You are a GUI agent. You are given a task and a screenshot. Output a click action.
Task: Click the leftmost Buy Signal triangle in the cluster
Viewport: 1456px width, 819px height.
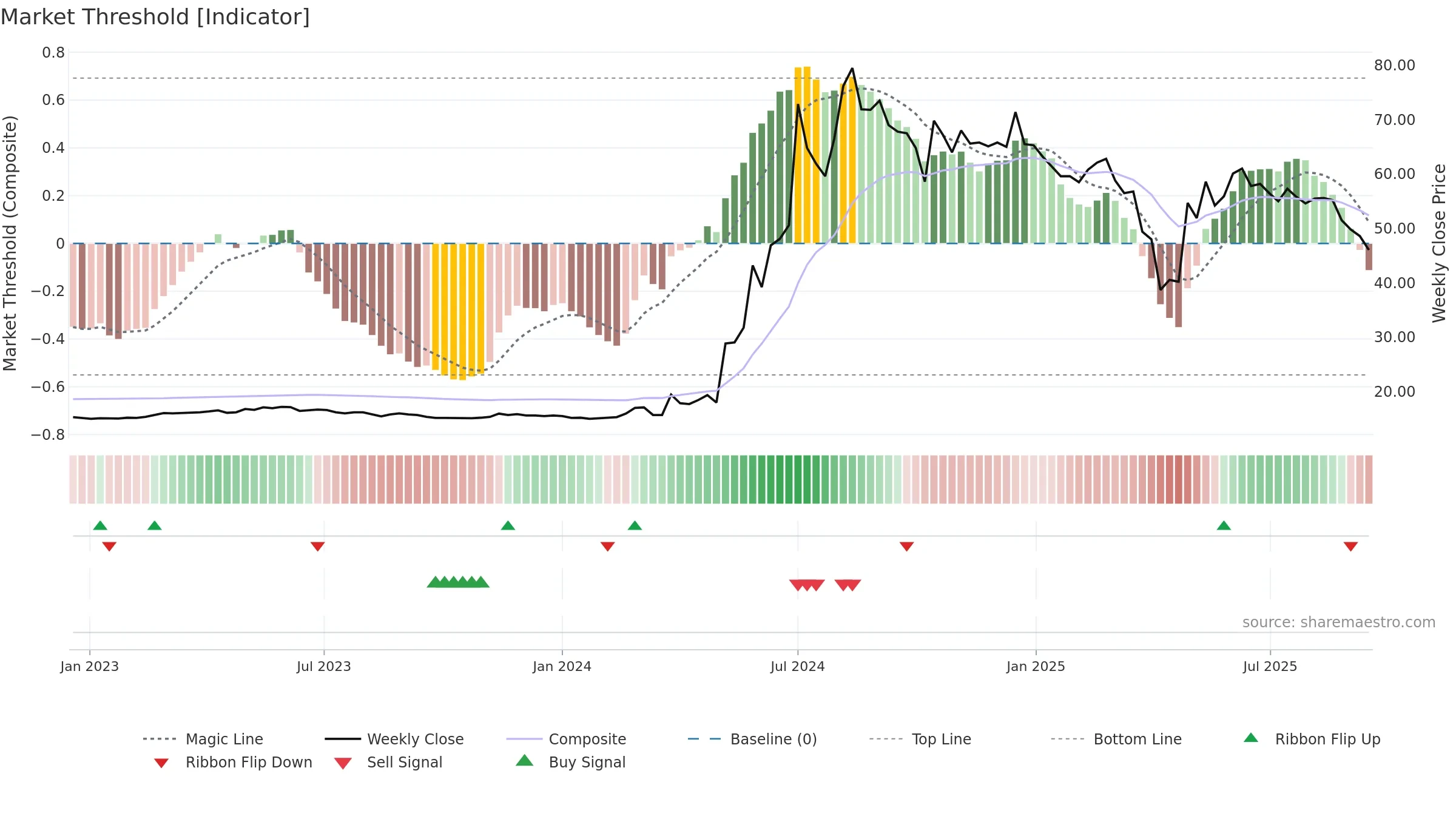point(435,582)
